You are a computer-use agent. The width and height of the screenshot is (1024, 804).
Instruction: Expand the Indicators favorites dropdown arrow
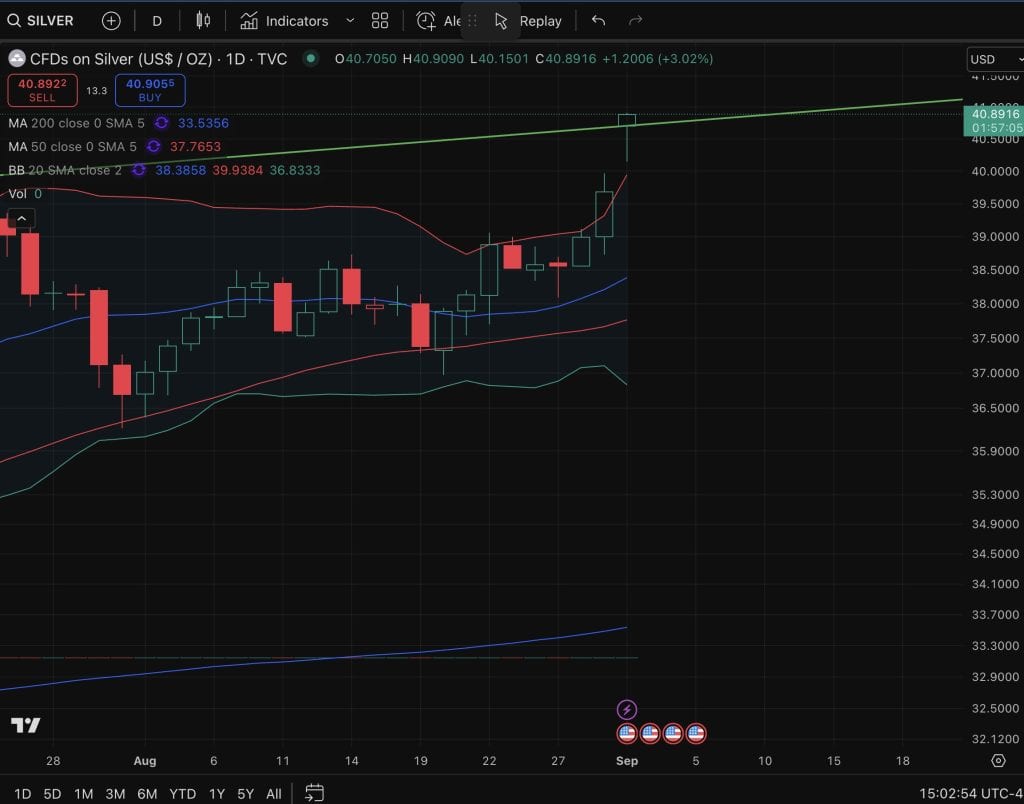coord(349,21)
